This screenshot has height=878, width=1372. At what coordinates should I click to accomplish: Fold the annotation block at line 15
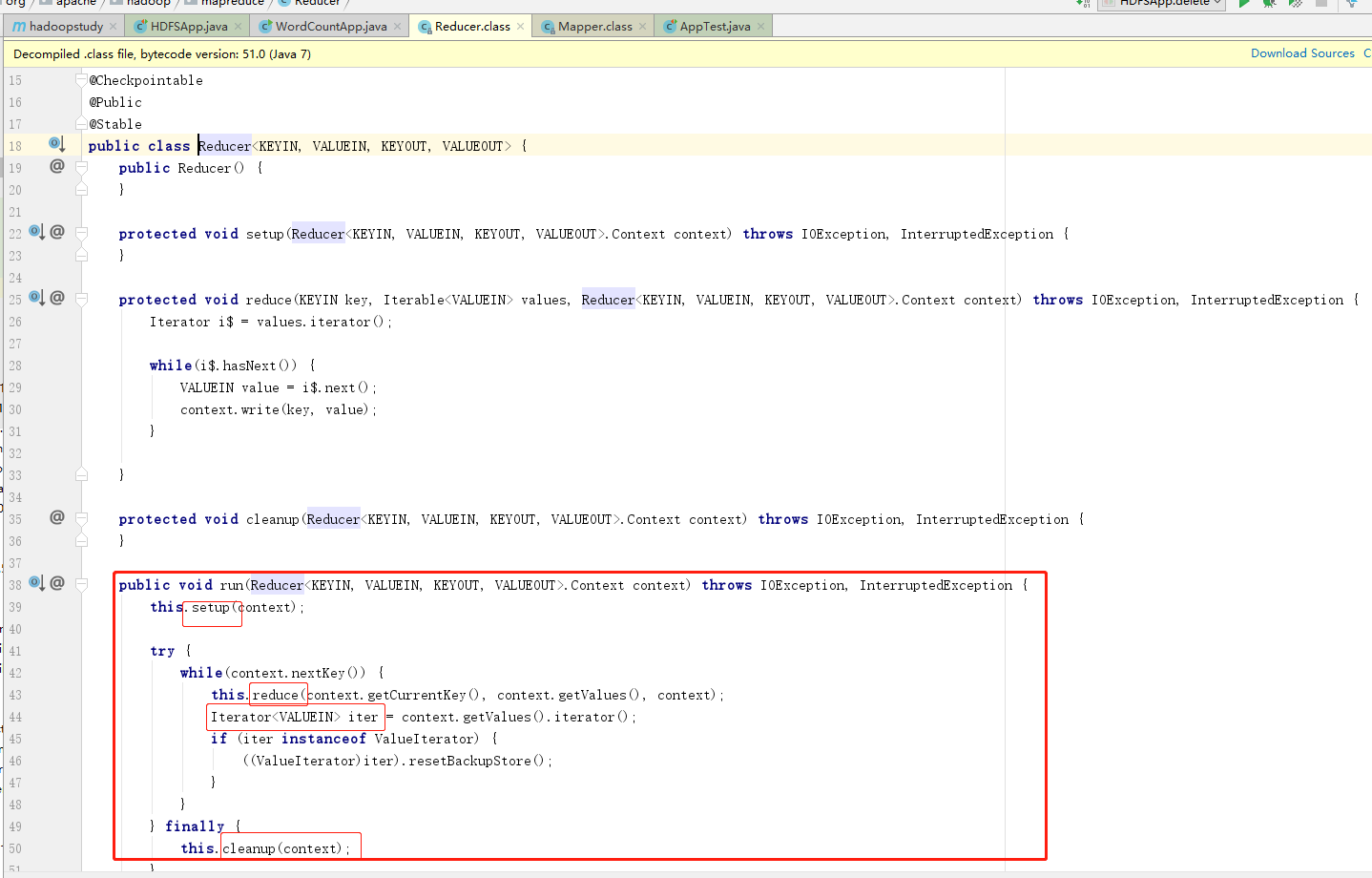pyautogui.click(x=82, y=80)
